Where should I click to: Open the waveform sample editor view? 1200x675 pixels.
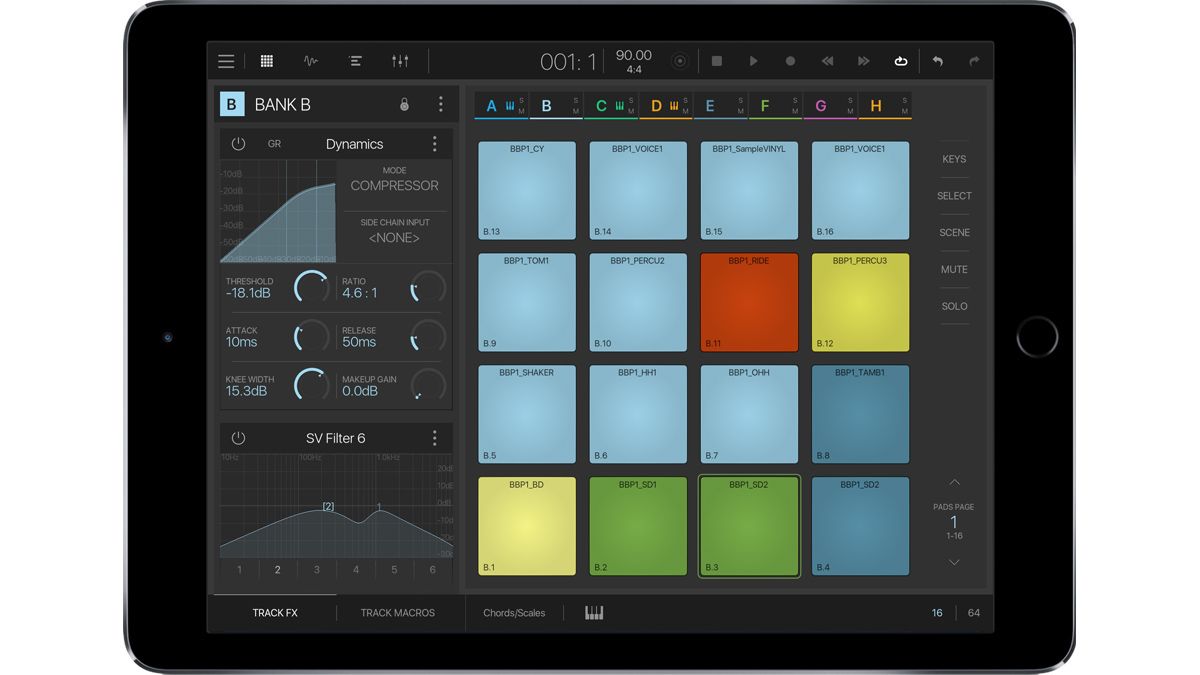[310, 60]
